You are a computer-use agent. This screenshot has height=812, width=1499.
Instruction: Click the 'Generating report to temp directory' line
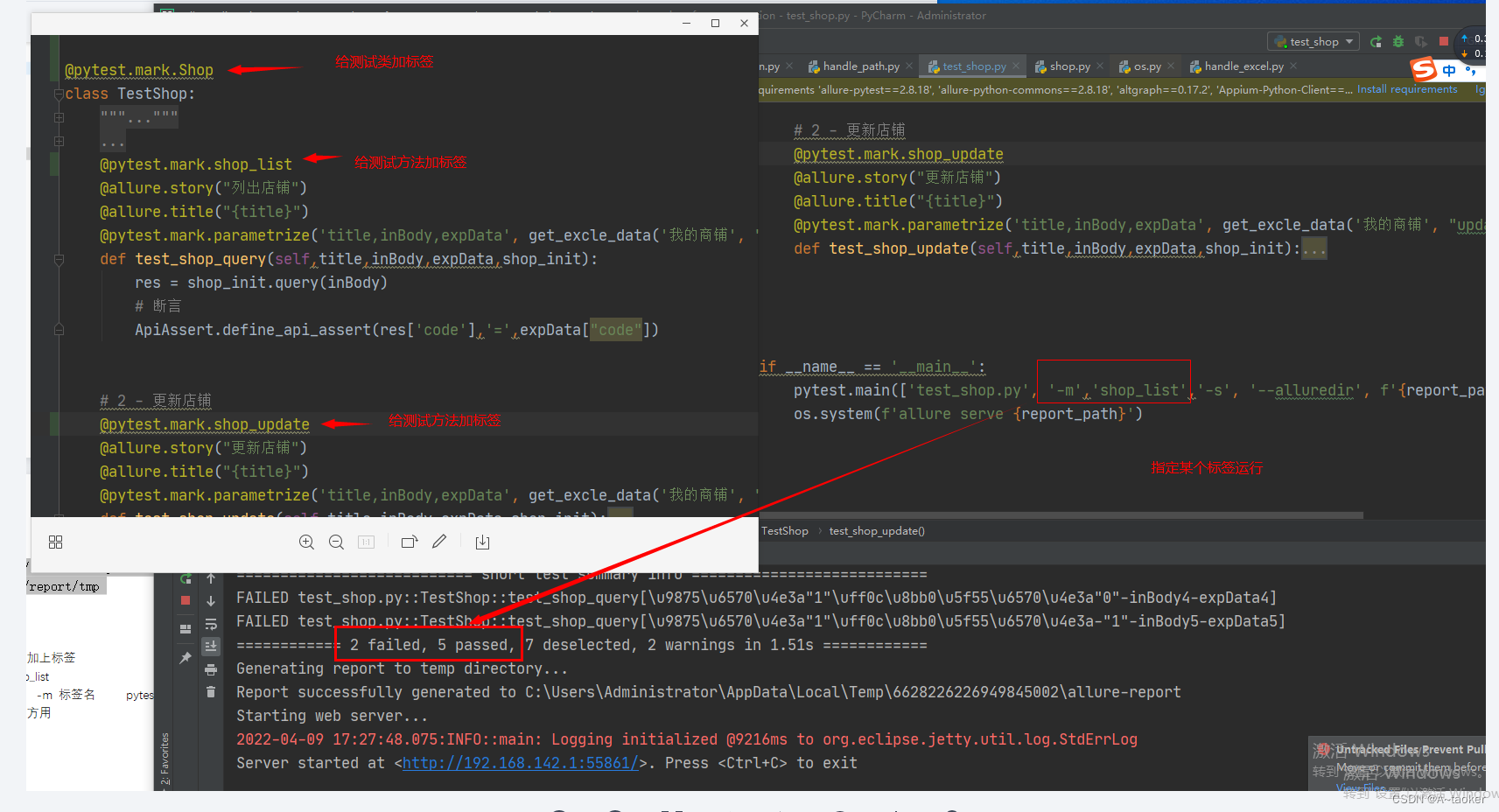402,668
